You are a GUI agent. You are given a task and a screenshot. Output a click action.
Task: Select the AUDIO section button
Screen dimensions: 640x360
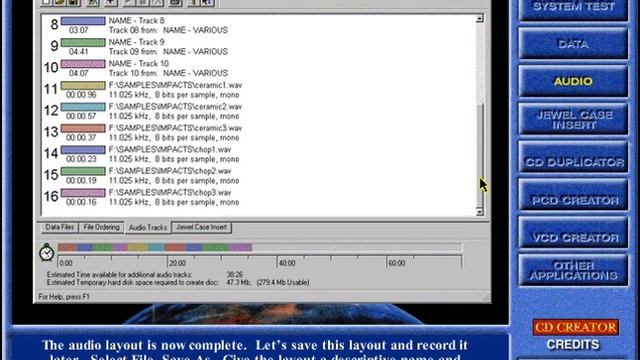tap(573, 81)
